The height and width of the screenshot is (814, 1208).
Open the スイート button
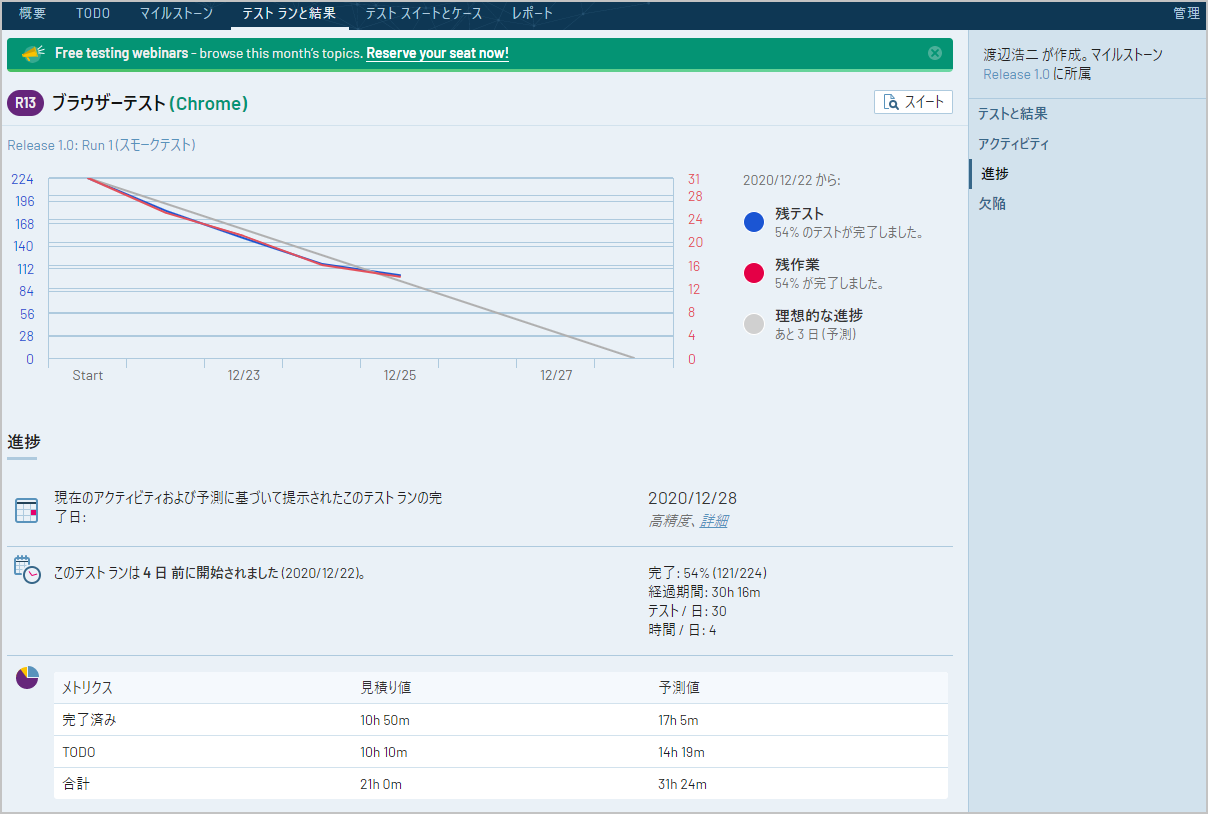click(913, 102)
